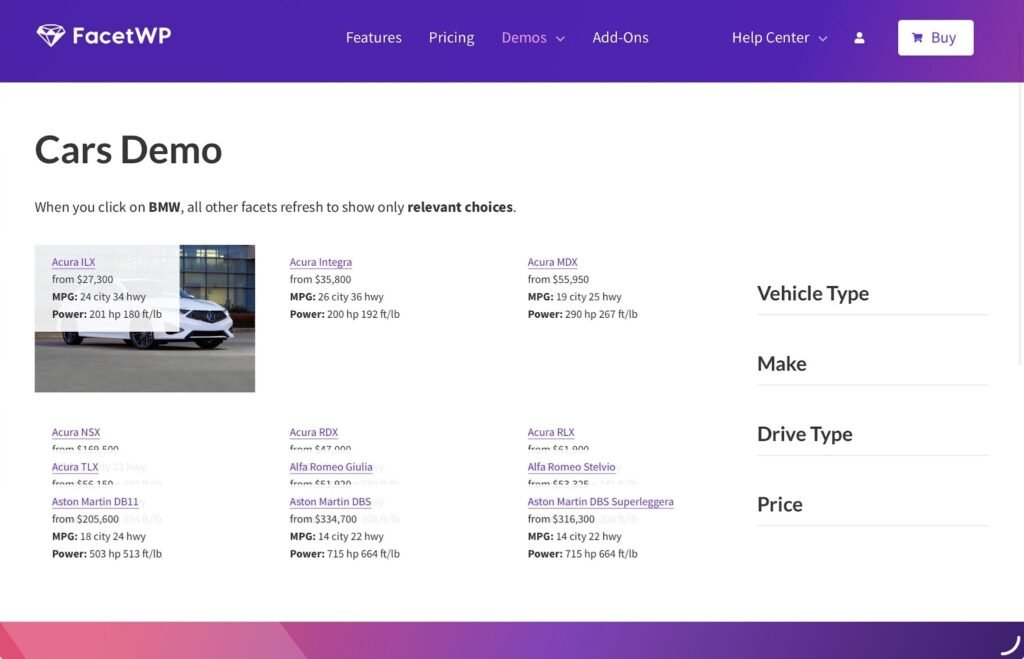Click the Buy button
1024x659 pixels.
(x=935, y=38)
